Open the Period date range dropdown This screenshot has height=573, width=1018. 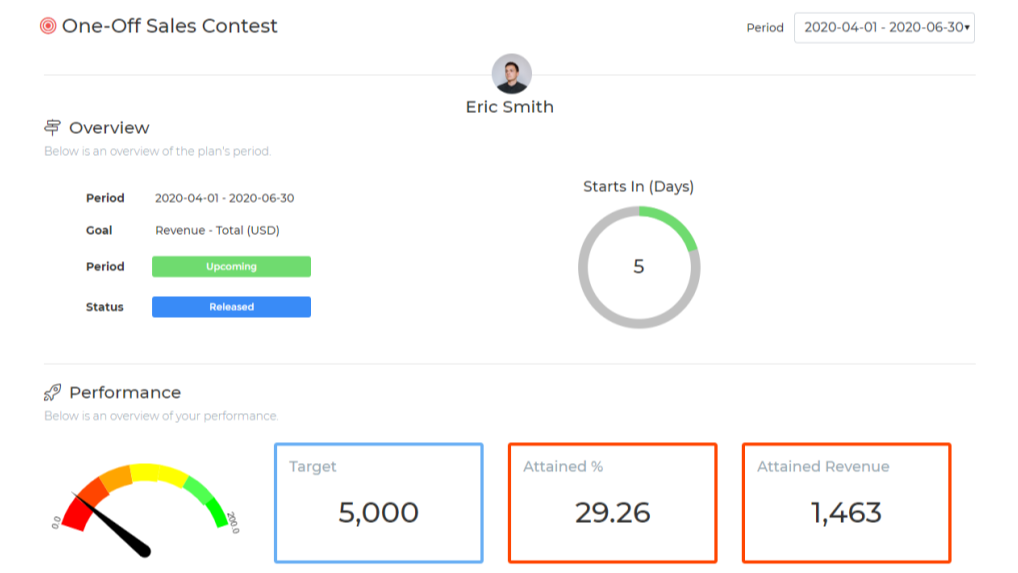click(x=883, y=28)
